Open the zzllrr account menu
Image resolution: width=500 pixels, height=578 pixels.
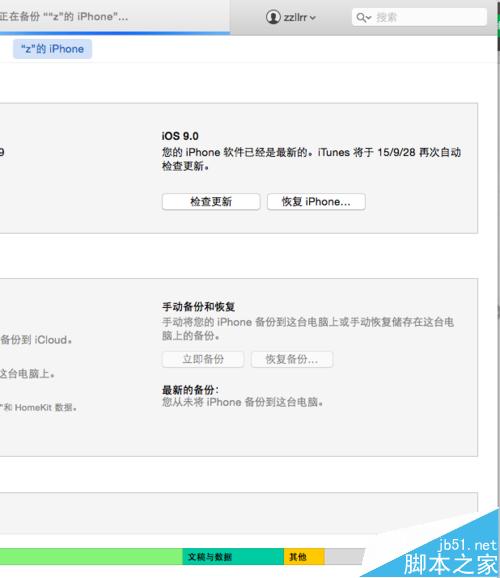(291, 17)
